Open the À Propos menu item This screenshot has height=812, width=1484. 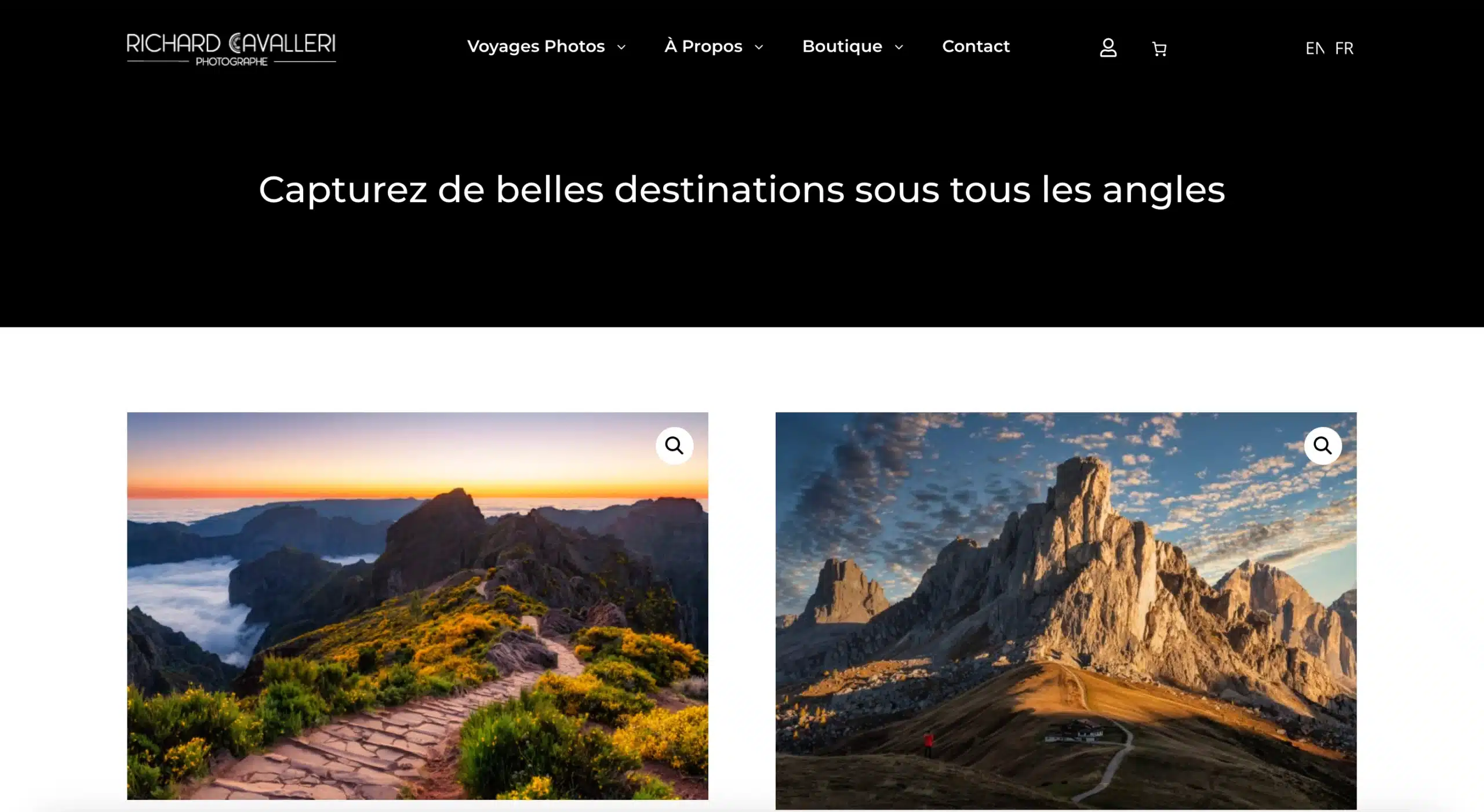pos(703,46)
